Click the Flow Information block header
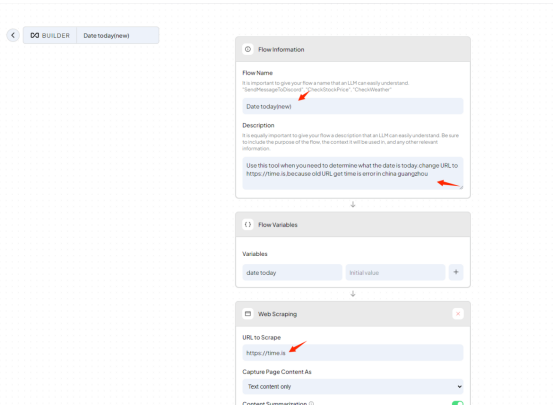 (353, 49)
